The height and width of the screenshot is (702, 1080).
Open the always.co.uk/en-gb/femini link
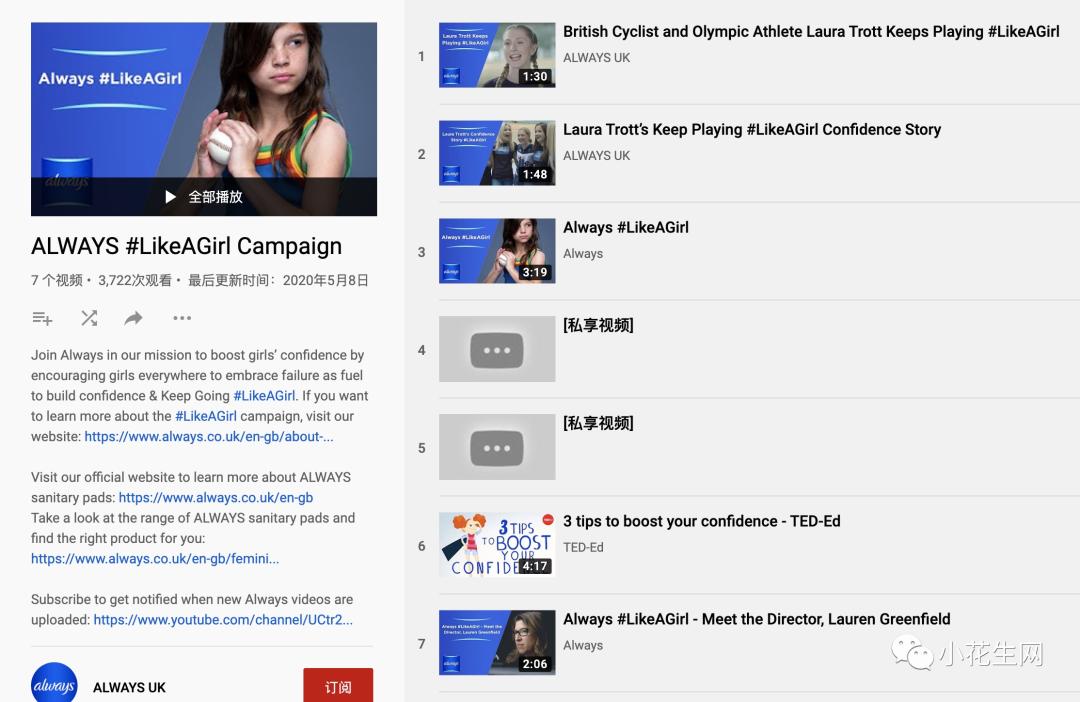pyautogui.click(x=155, y=559)
